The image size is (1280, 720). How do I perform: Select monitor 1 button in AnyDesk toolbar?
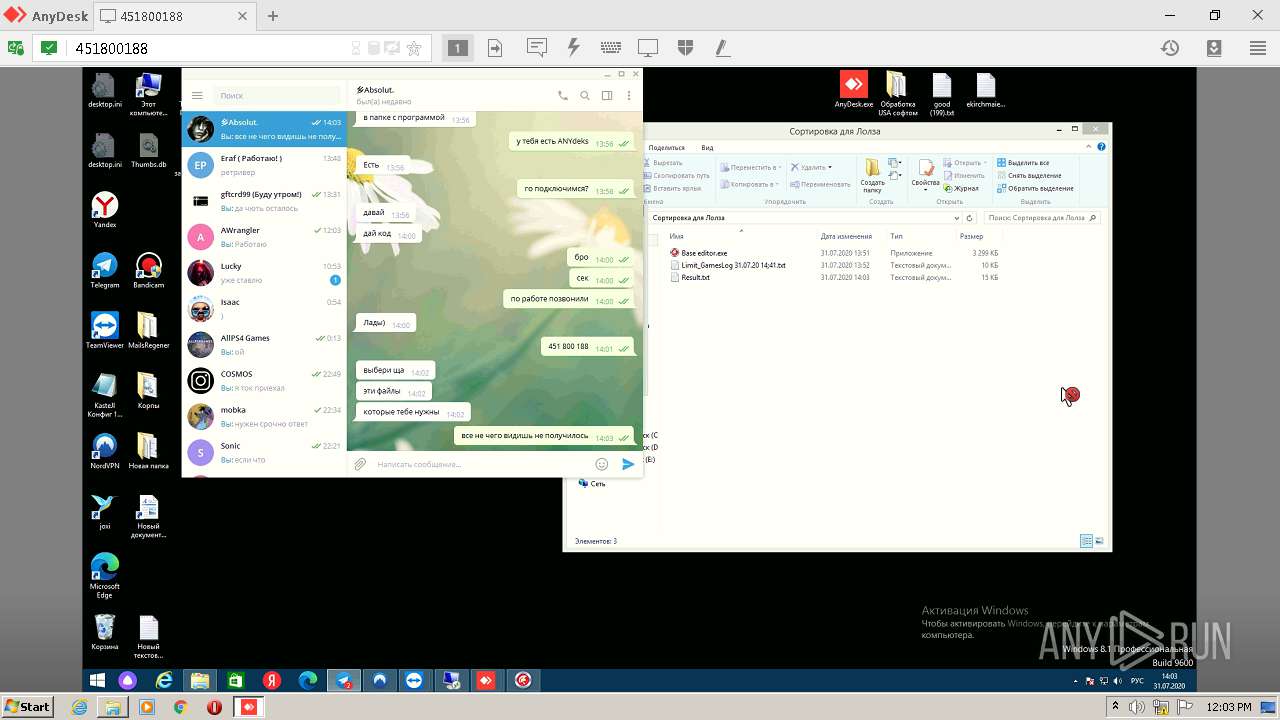coord(457,48)
